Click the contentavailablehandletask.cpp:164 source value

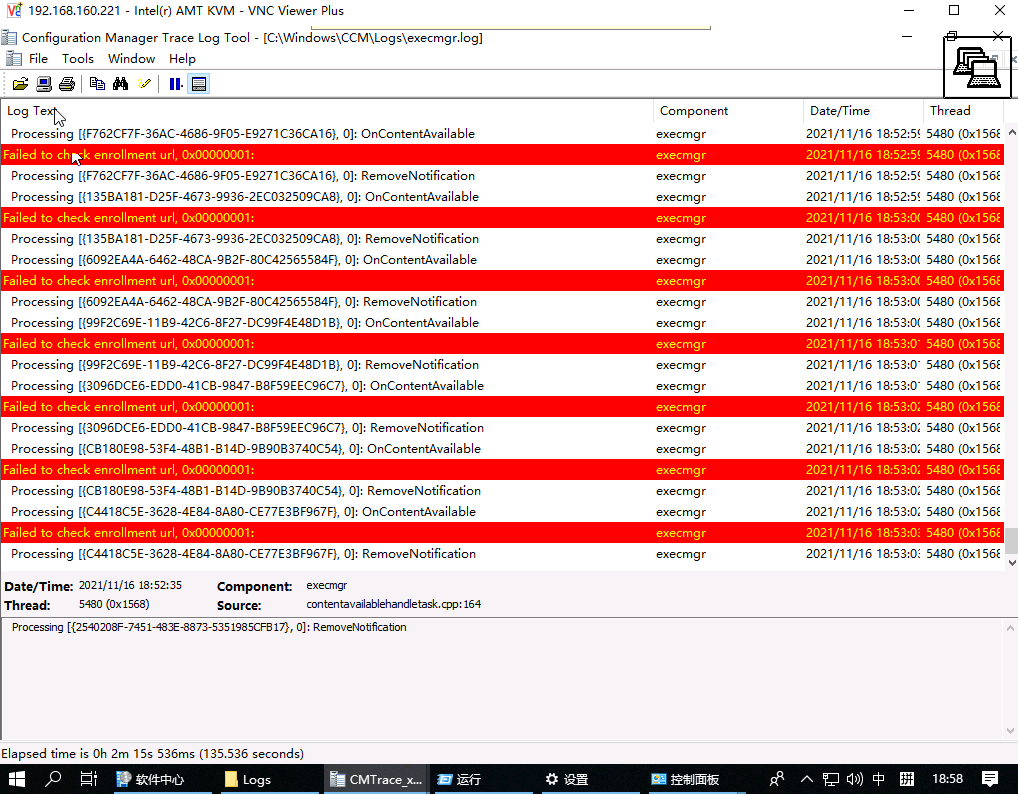(393, 604)
